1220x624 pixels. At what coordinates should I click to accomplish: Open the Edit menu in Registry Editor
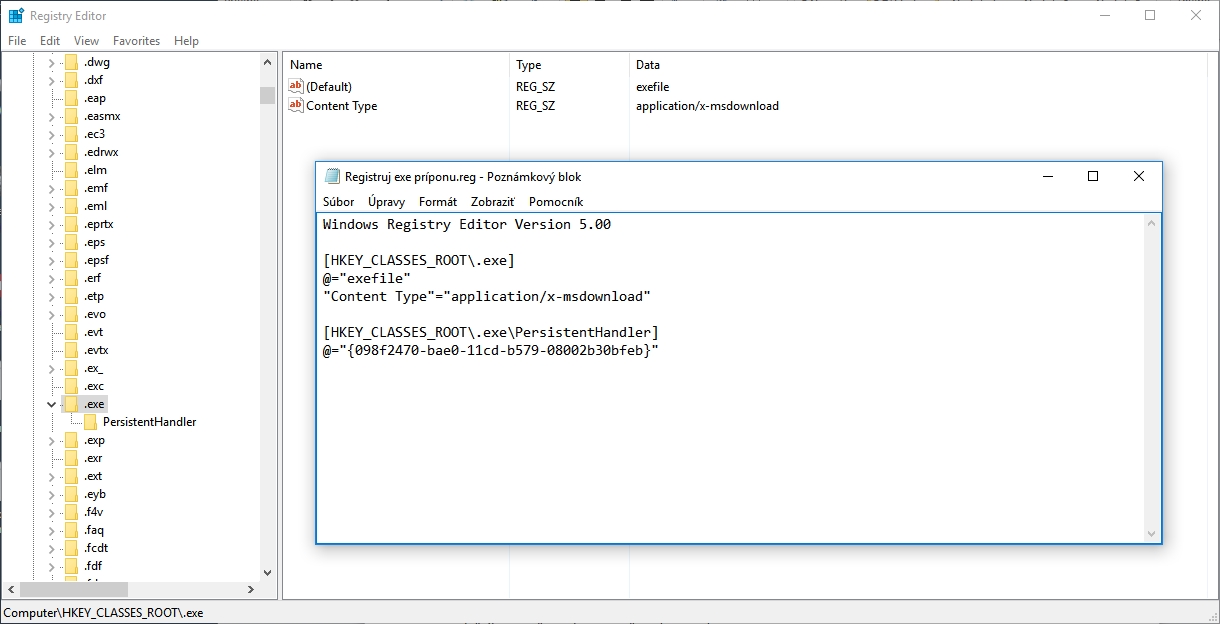pos(50,41)
